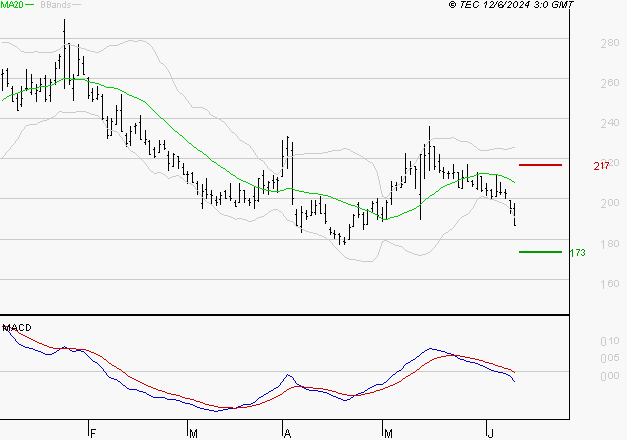The width and height of the screenshot is (627, 440).
Task: Click the 180 price axis label
Action: click(x=610, y=243)
